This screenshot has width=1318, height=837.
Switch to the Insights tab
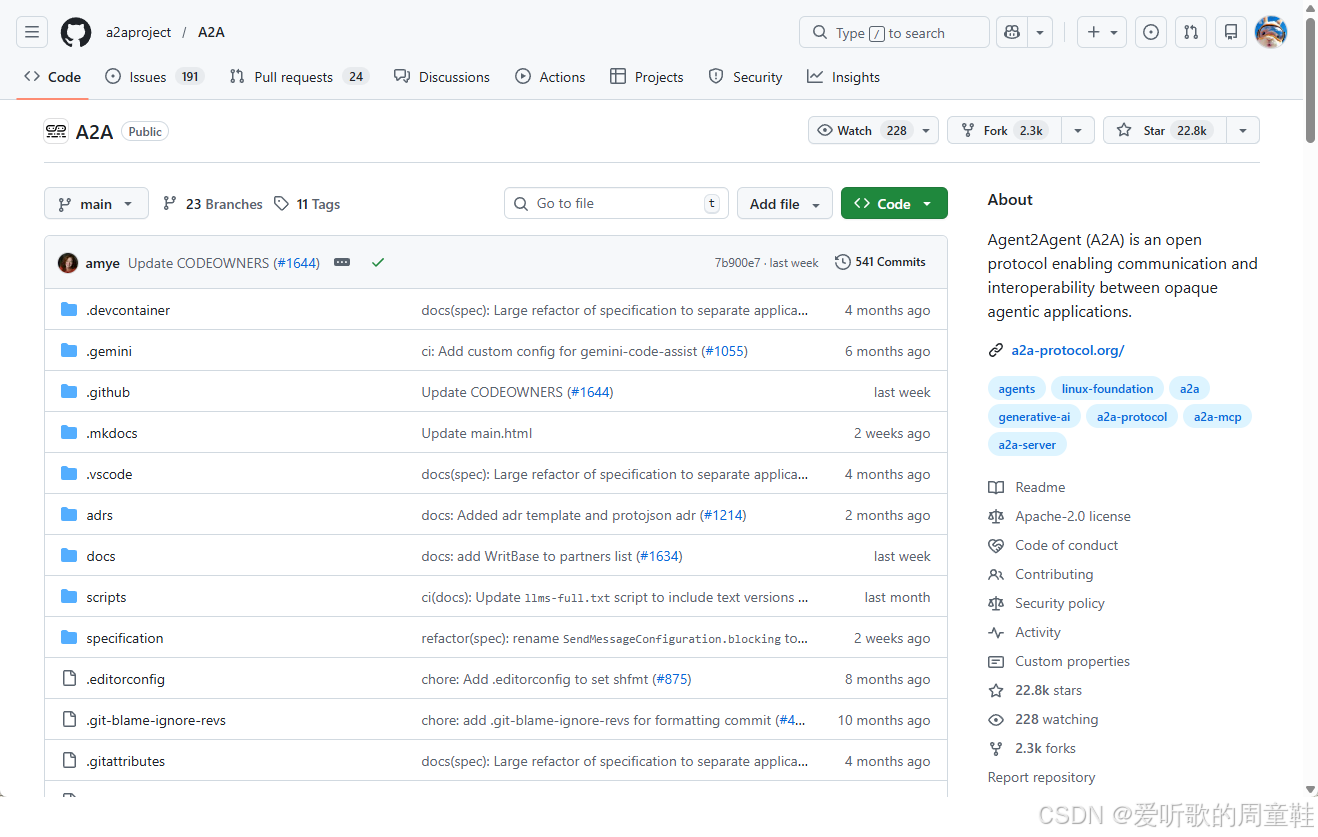844,77
